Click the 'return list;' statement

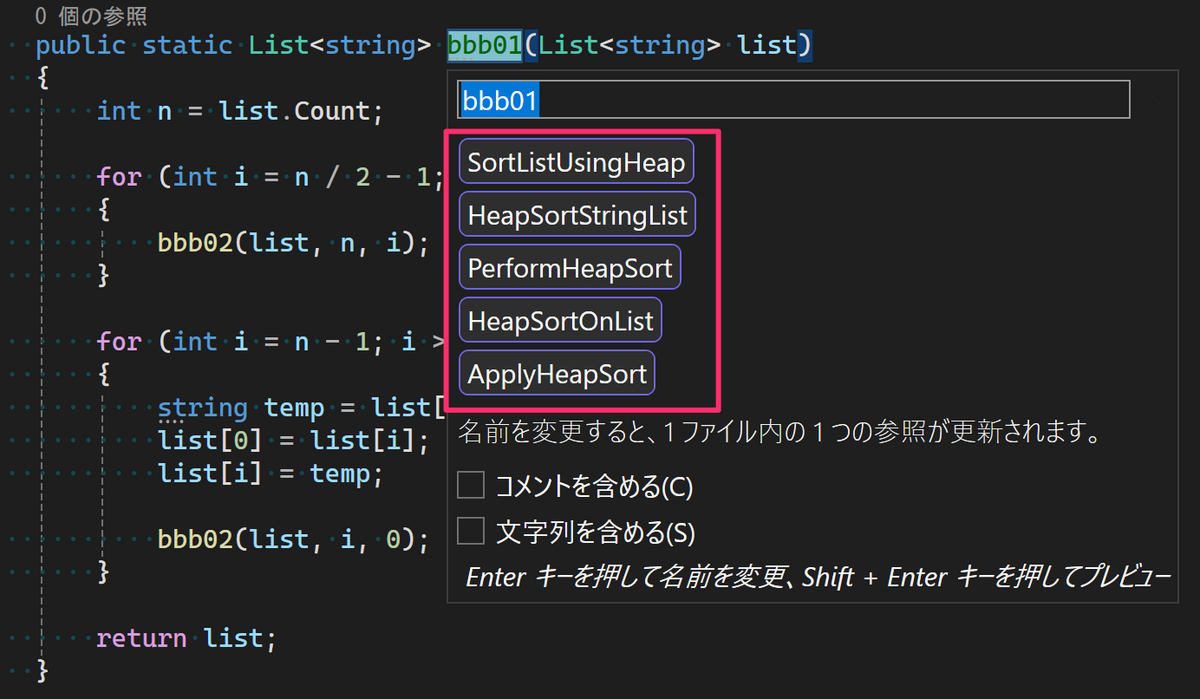pyautogui.click(x=186, y=638)
